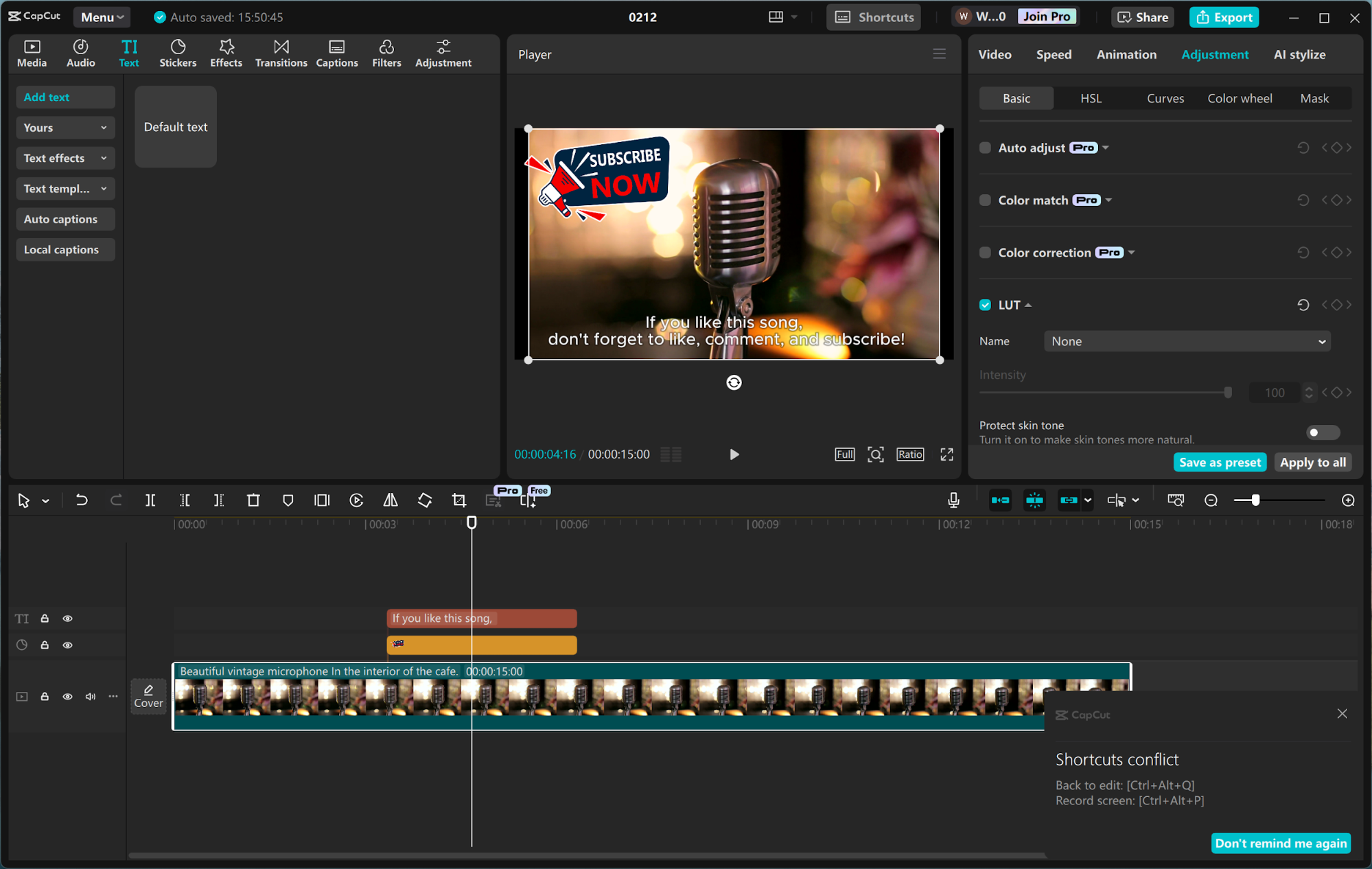Expand the Color correction section arrow
Screen dimensions: 1372x869
(x=1131, y=253)
